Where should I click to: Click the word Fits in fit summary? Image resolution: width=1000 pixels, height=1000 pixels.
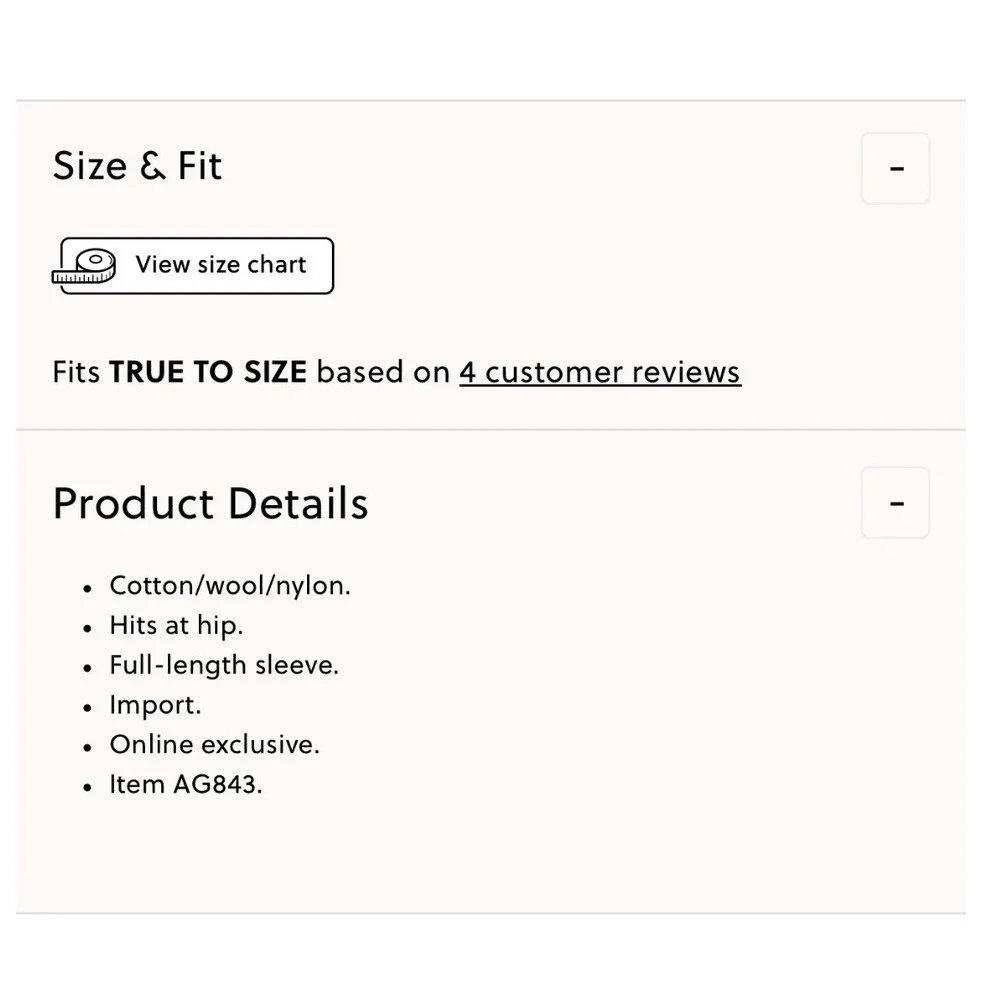(76, 372)
